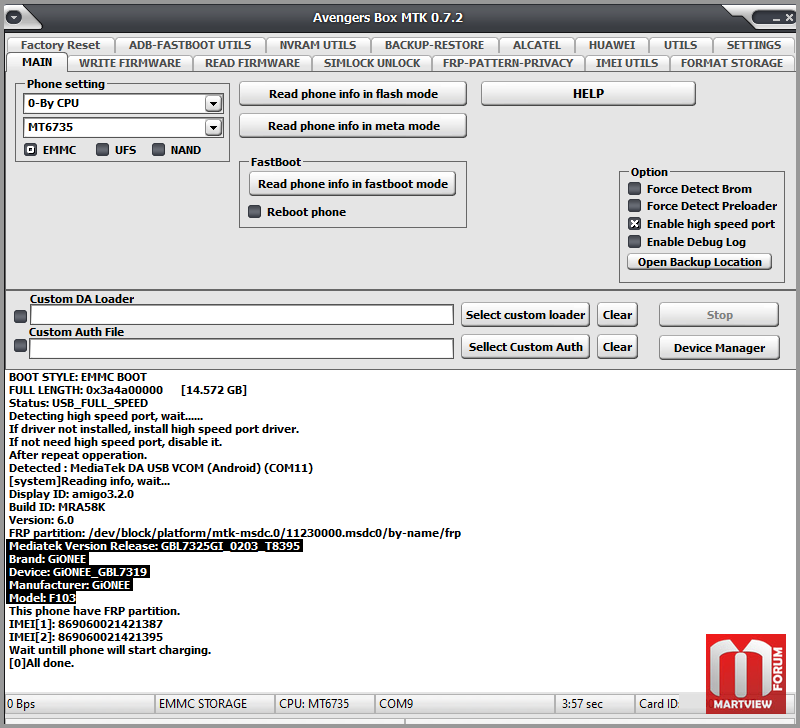Click the HELP button
Image resolution: width=800 pixels, height=728 pixels.
tap(588, 94)
